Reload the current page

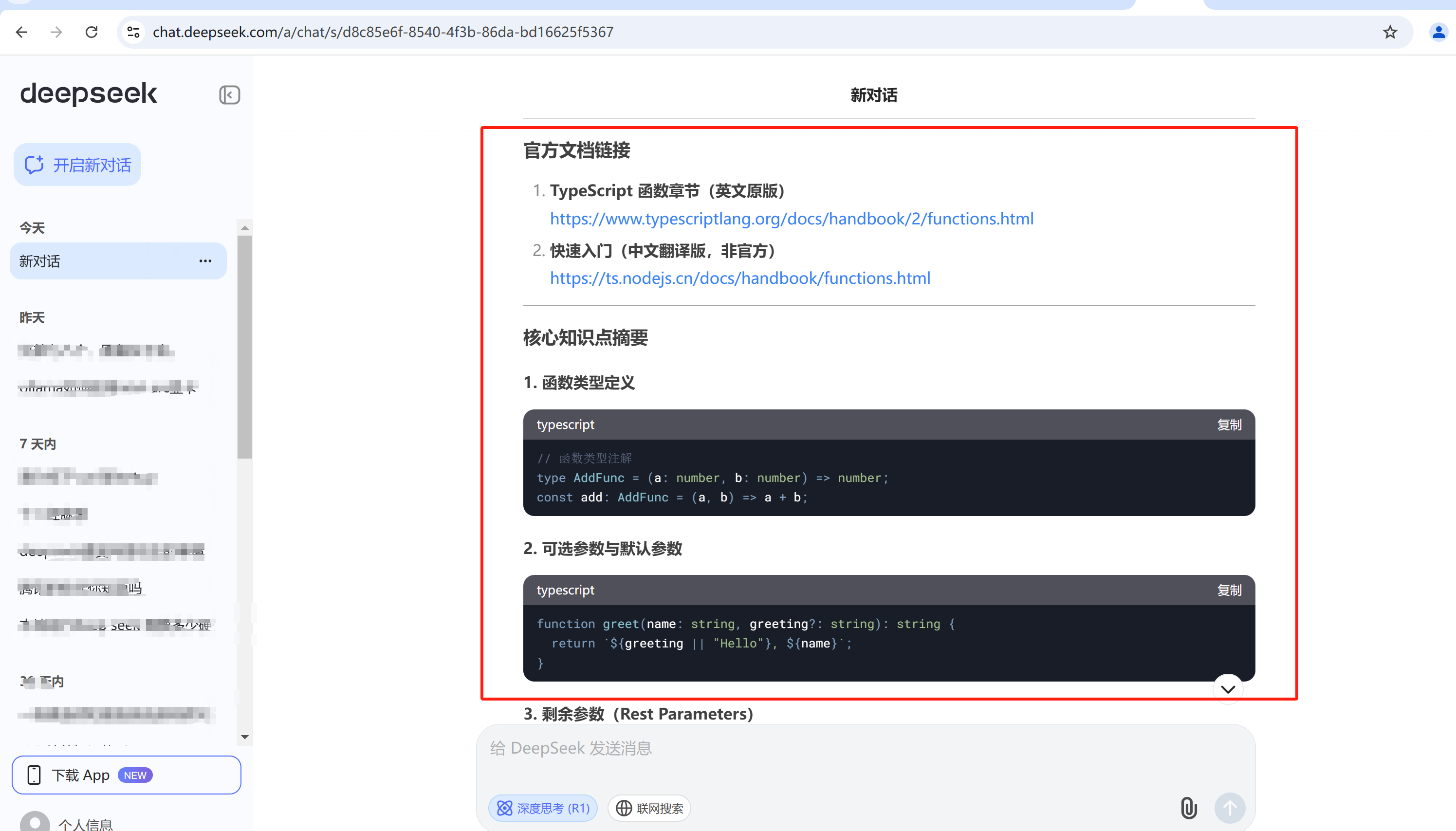[92, 32]
